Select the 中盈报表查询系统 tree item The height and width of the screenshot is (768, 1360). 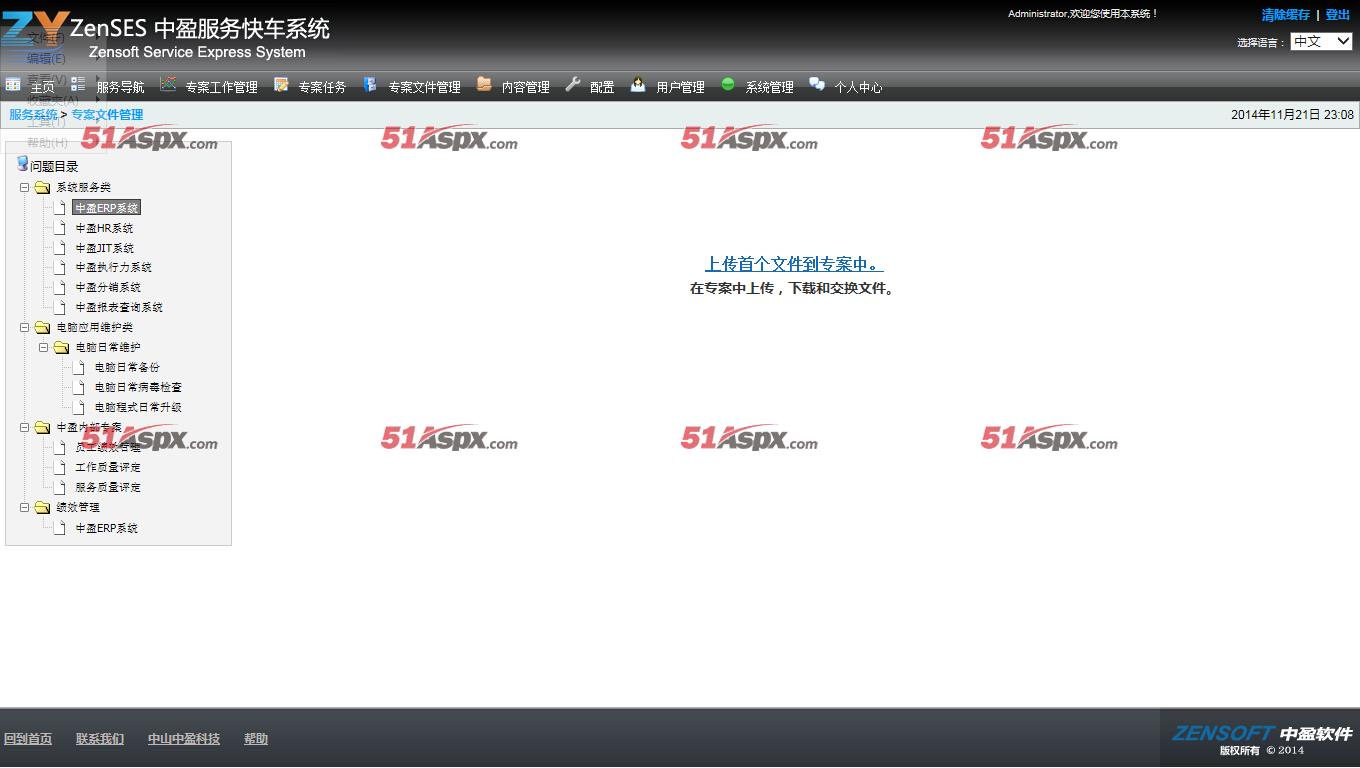[119, 307]
